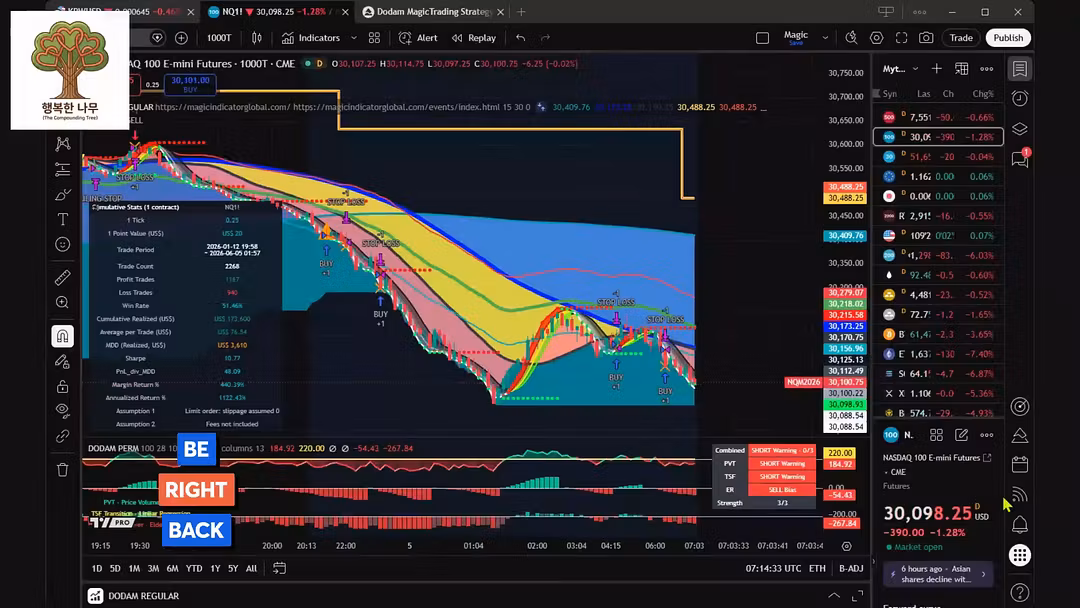Open chart settings hexagon icon
This screenshot has height=608, width=1080.
tap(876, 38)
